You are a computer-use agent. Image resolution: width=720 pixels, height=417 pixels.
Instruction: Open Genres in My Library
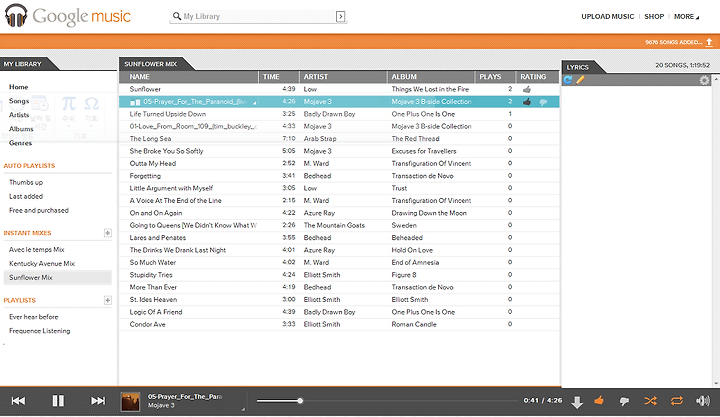pyautogui.click(x=21, y=143)
